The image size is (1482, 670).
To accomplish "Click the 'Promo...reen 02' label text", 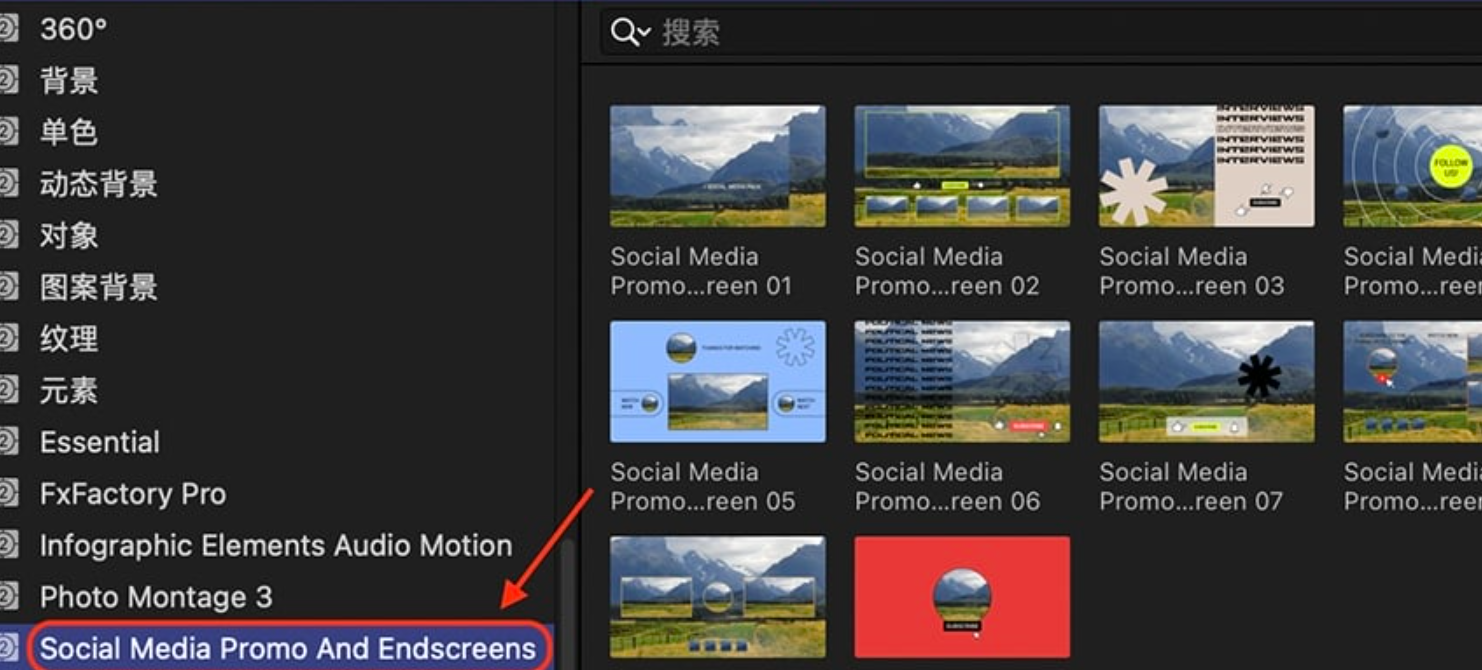I will coord(948,286).
